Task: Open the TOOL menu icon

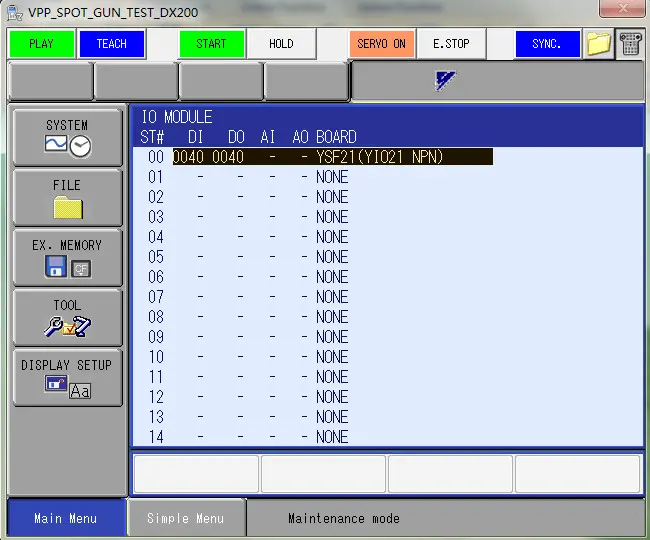Action: pos(67,317)
